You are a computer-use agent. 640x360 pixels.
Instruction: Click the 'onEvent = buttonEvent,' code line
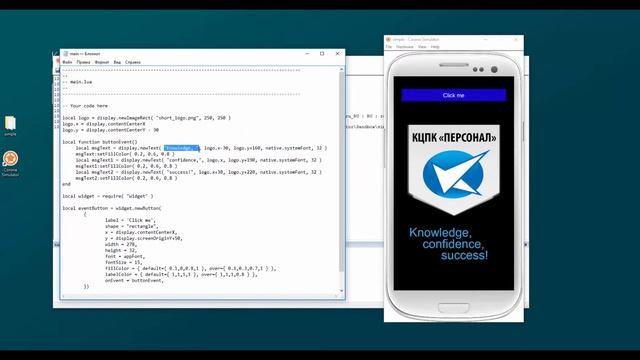pos(134,280)
